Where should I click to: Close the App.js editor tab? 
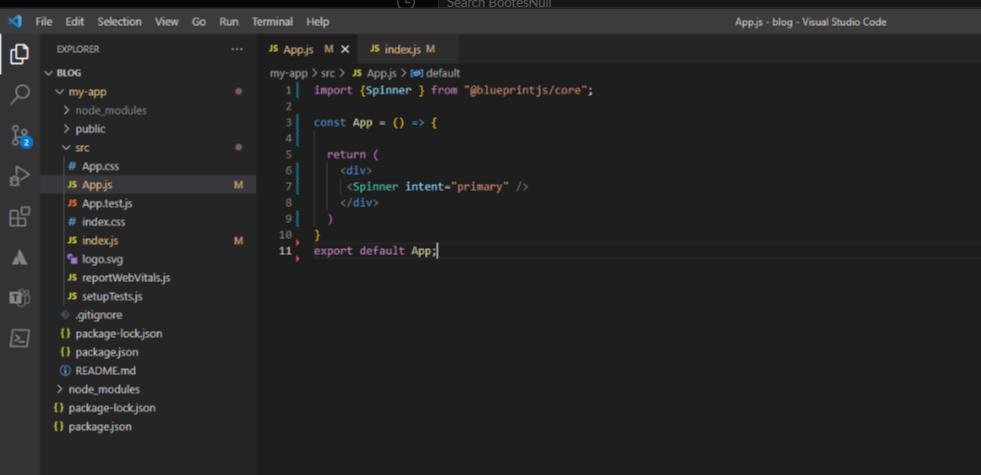pos(346,49)
